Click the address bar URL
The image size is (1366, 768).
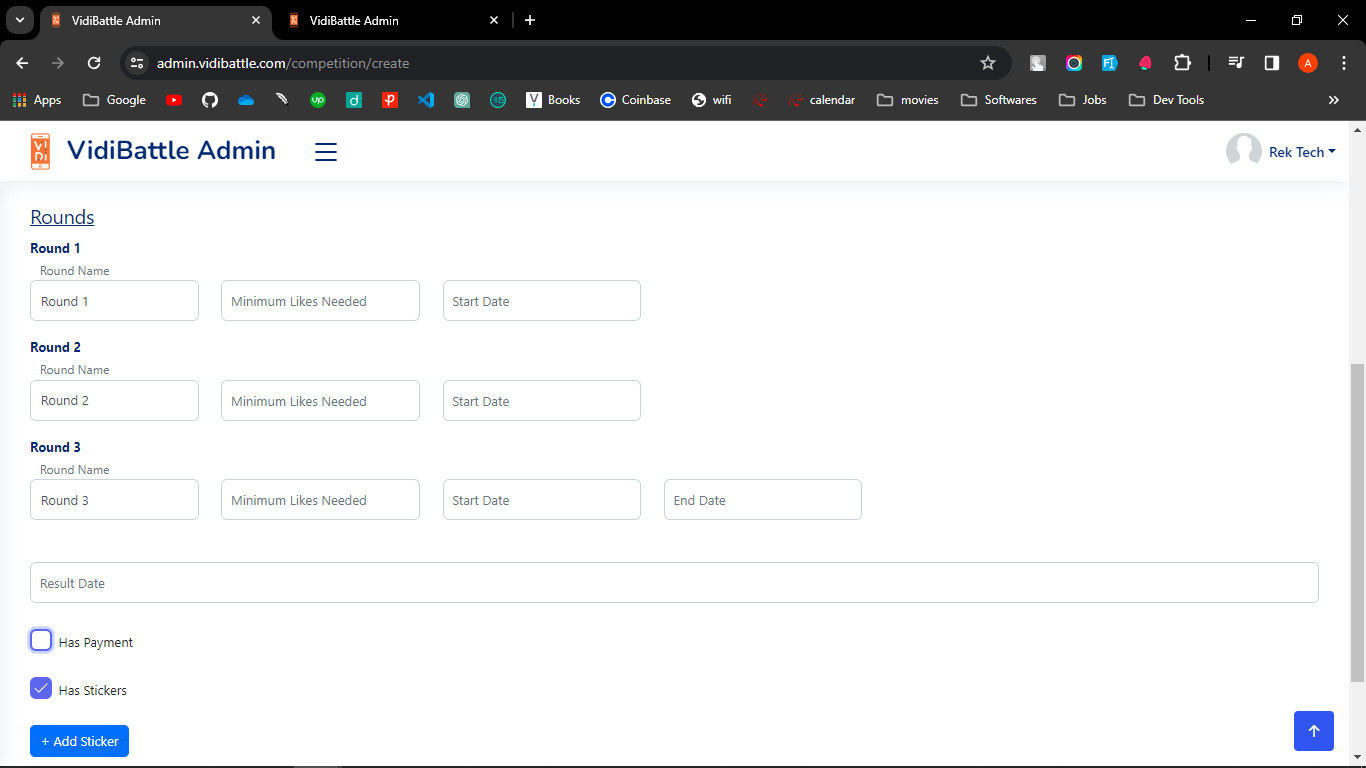[x=283, y=63]
